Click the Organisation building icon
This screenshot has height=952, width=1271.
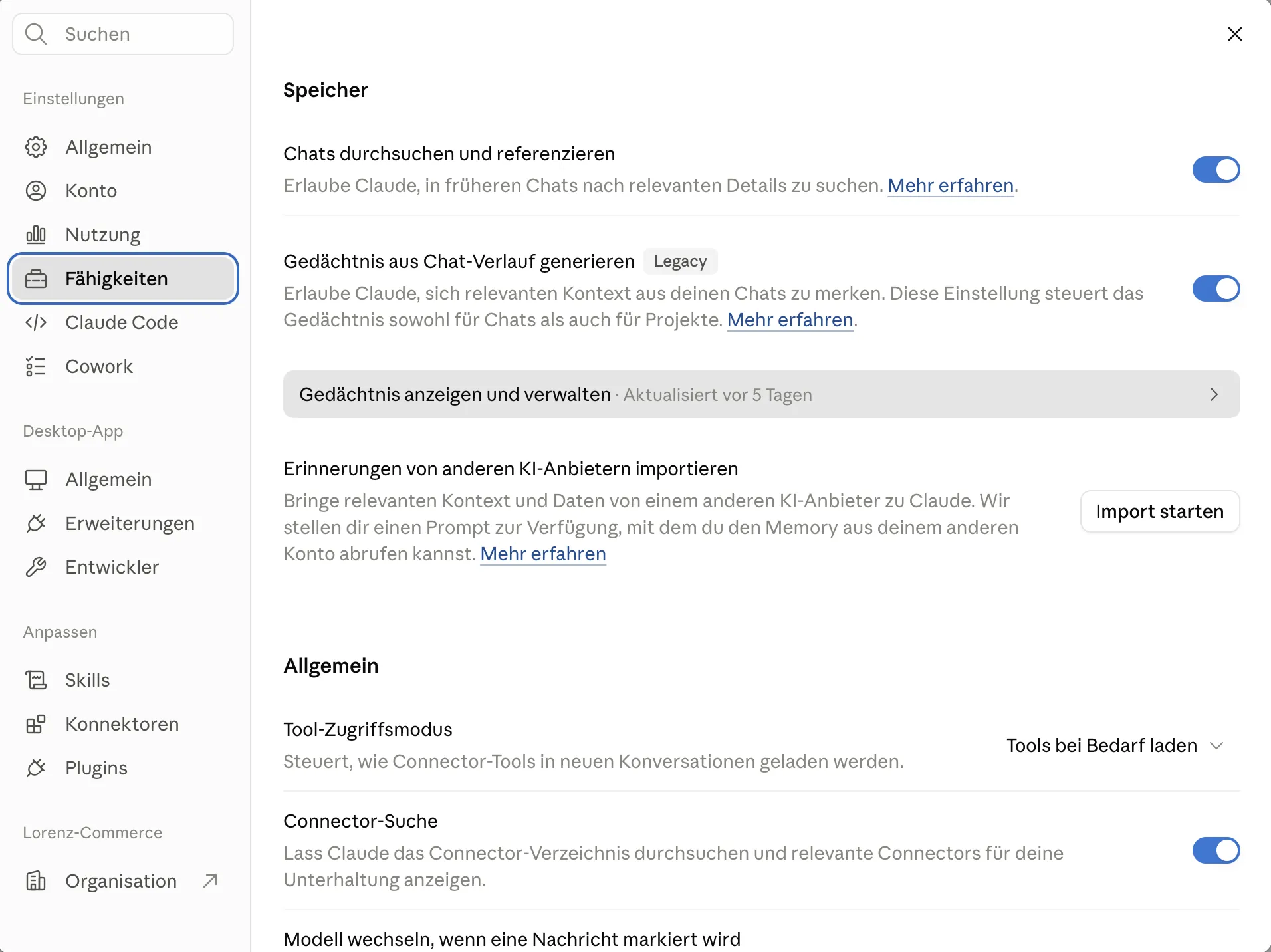tap(36, 881)
